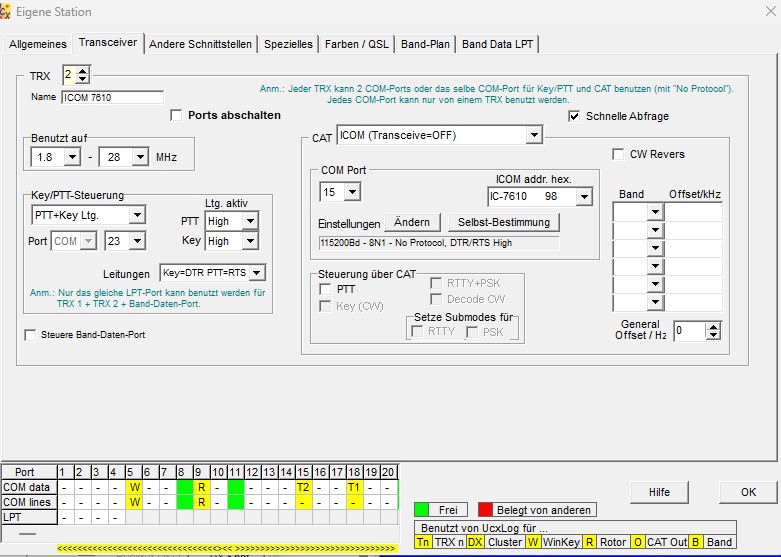Enable the CW Revers checkbox
Viewport: 781px width, 557px height.
618,154
